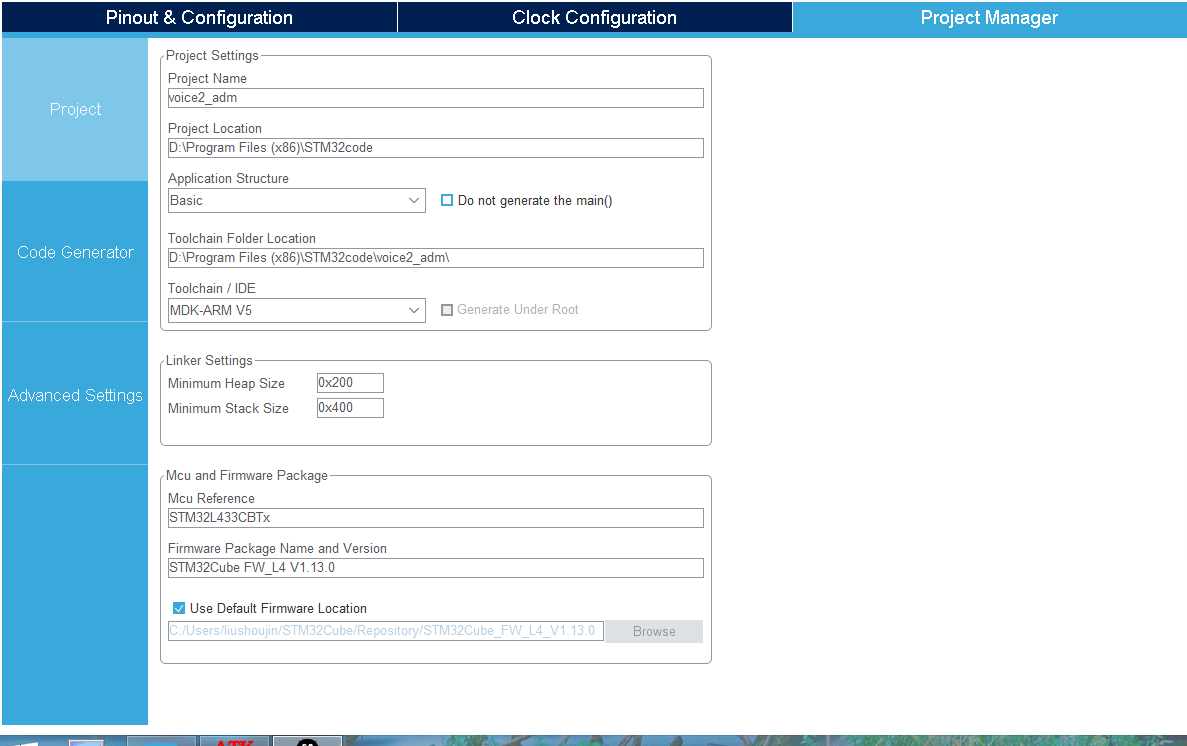
Task: Click the Mcu Reference label
Action: point(211,498)
